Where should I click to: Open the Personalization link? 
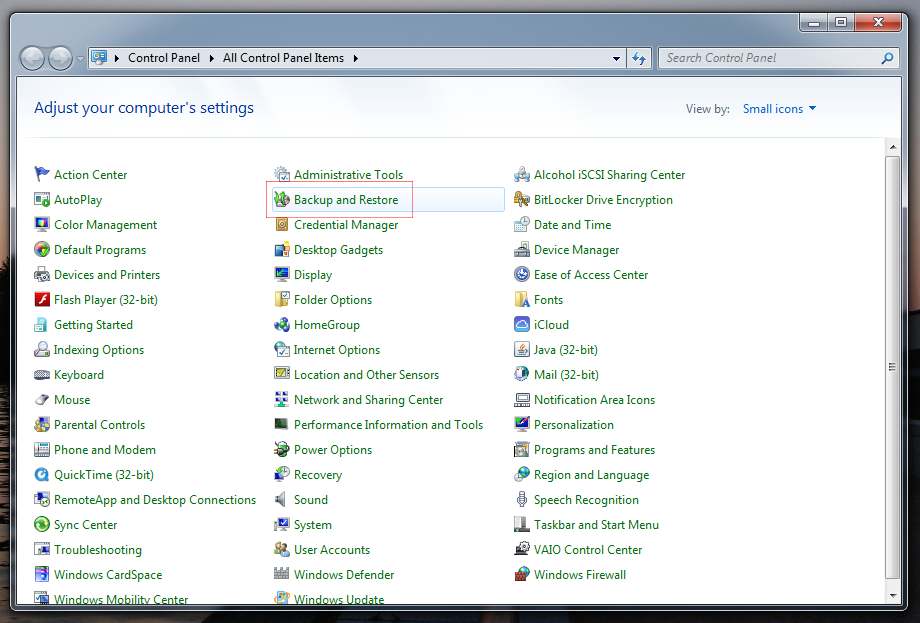point(574,425)
